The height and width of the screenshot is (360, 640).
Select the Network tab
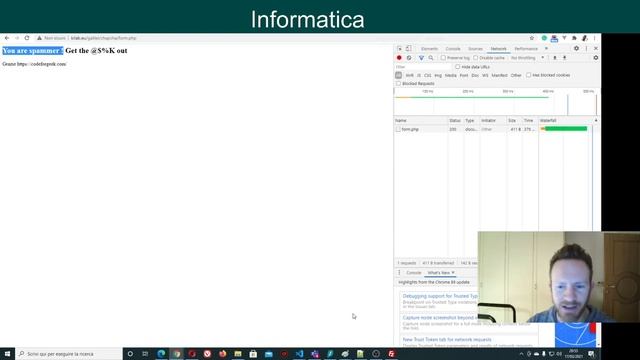pos(498,49)
